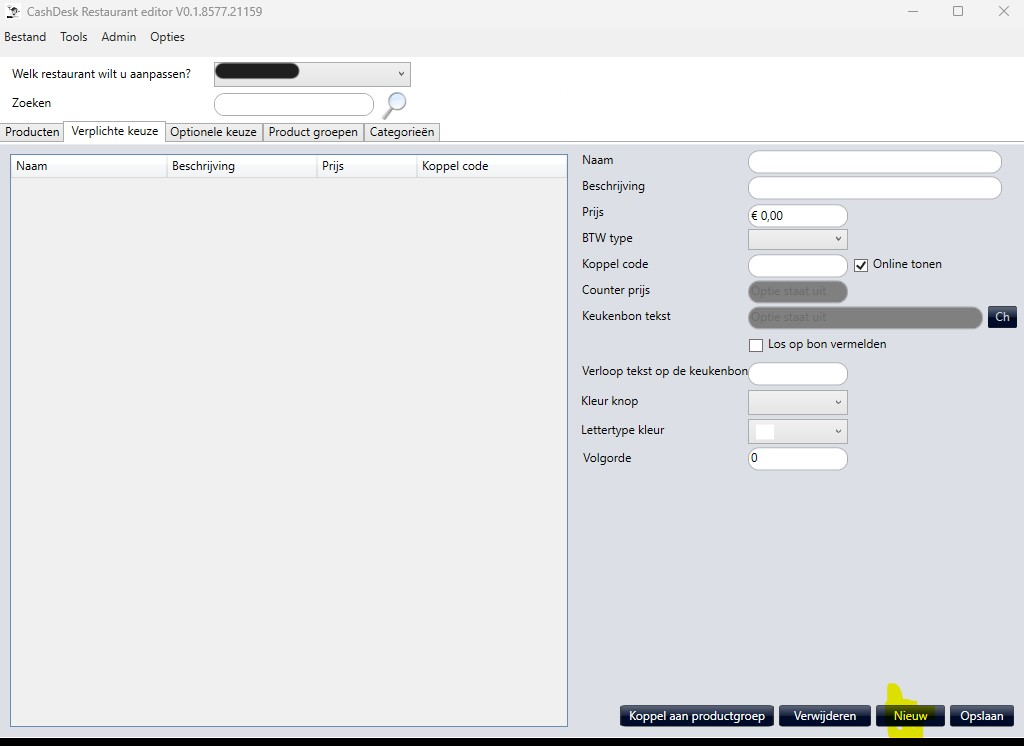This screenshot has height=746, width=1024.
Task: Click the CashDesk logo in the title bar
Action: tap(13, 11)
